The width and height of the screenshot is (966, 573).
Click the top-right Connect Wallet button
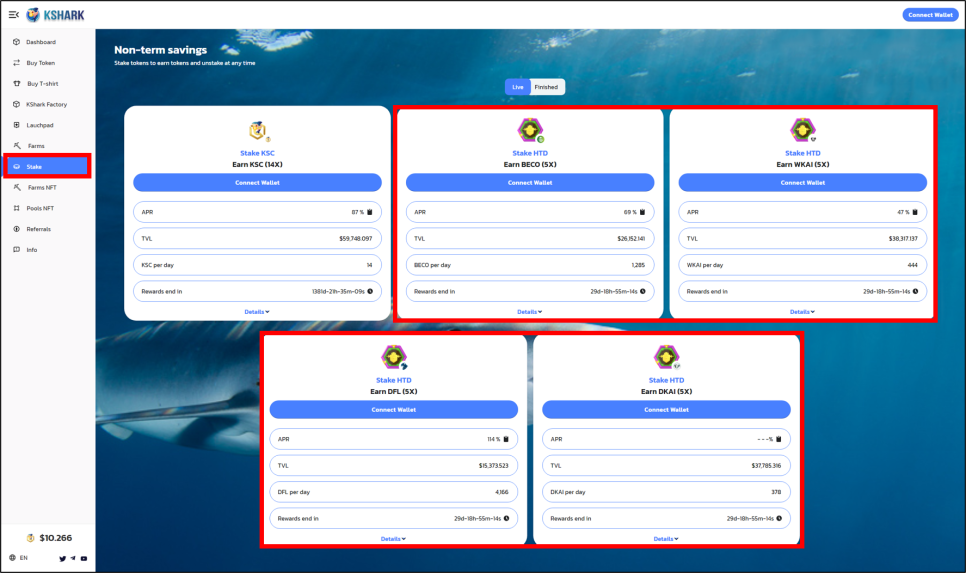coord(930,15)
